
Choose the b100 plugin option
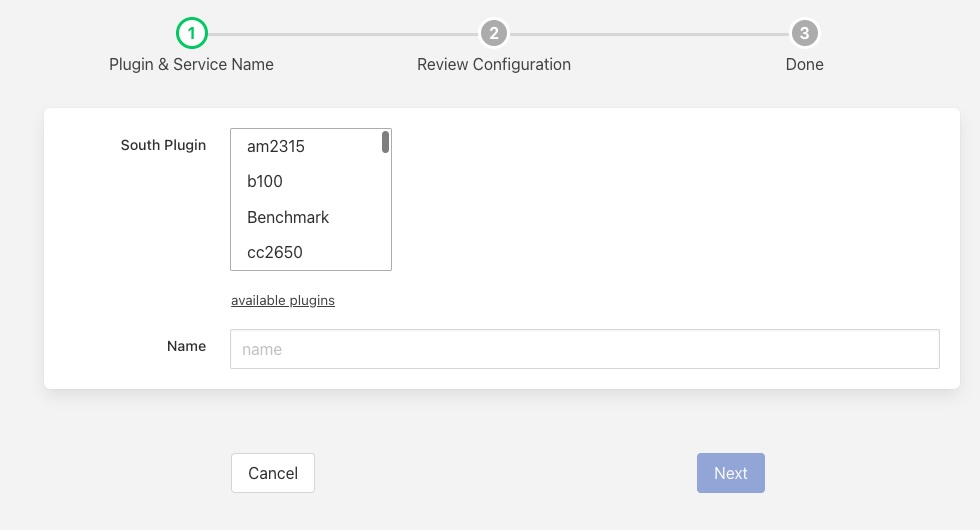pyautogui.click(x=265, y=182)
